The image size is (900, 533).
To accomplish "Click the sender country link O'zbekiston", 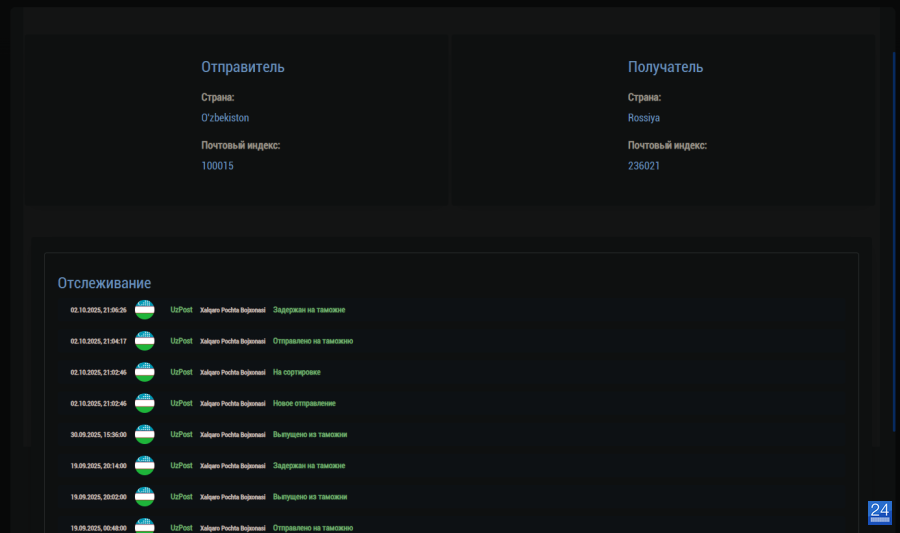I will 225,118.
